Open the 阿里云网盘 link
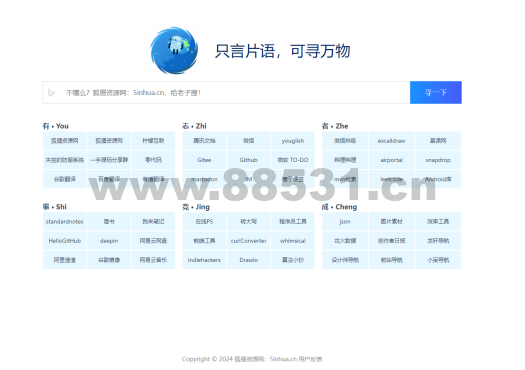525x370 pixels. (x=153, y=240)
